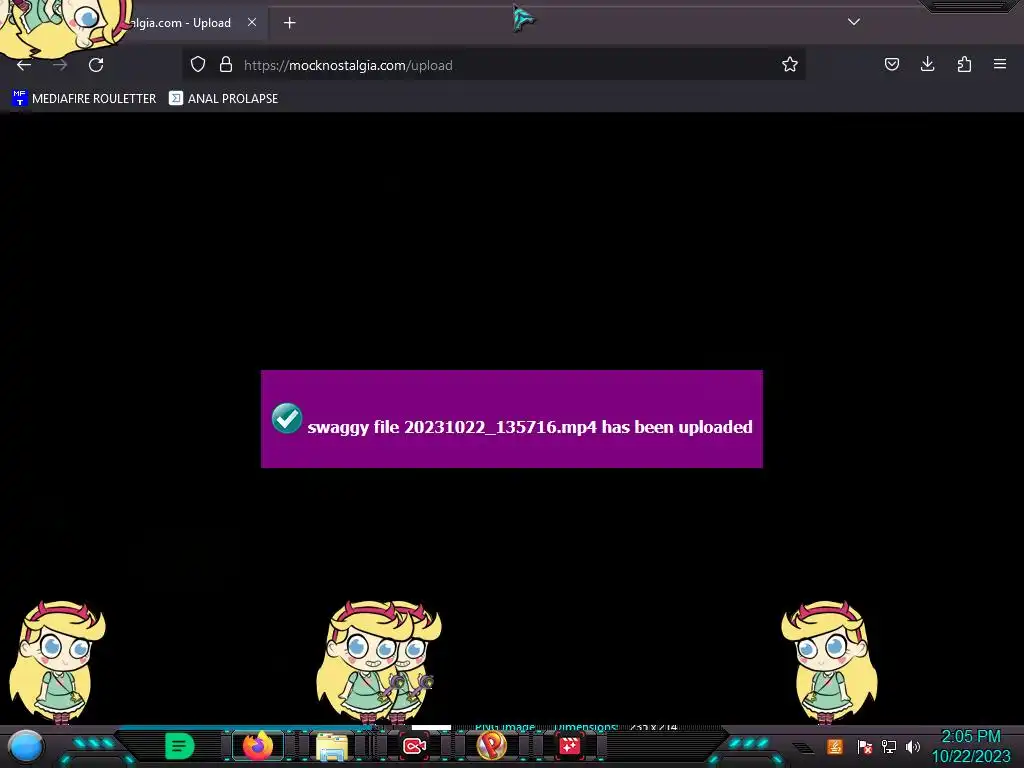Viewport: 1024px width, 768px height.
Task: Open Action Center flag tray icon
Action: point(864,746)
